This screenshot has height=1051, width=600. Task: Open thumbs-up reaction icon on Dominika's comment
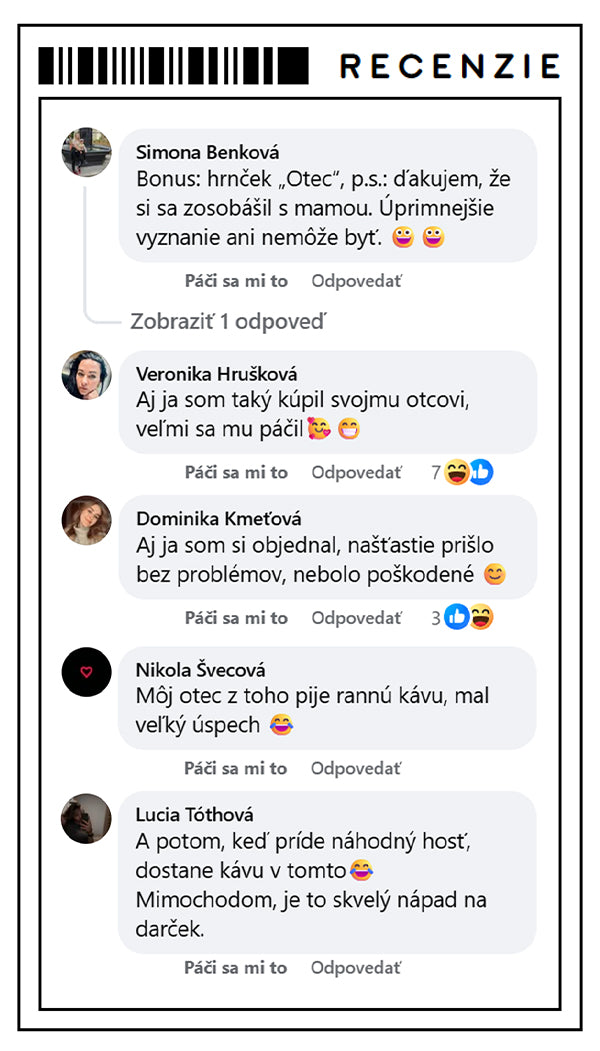(457, 617)
